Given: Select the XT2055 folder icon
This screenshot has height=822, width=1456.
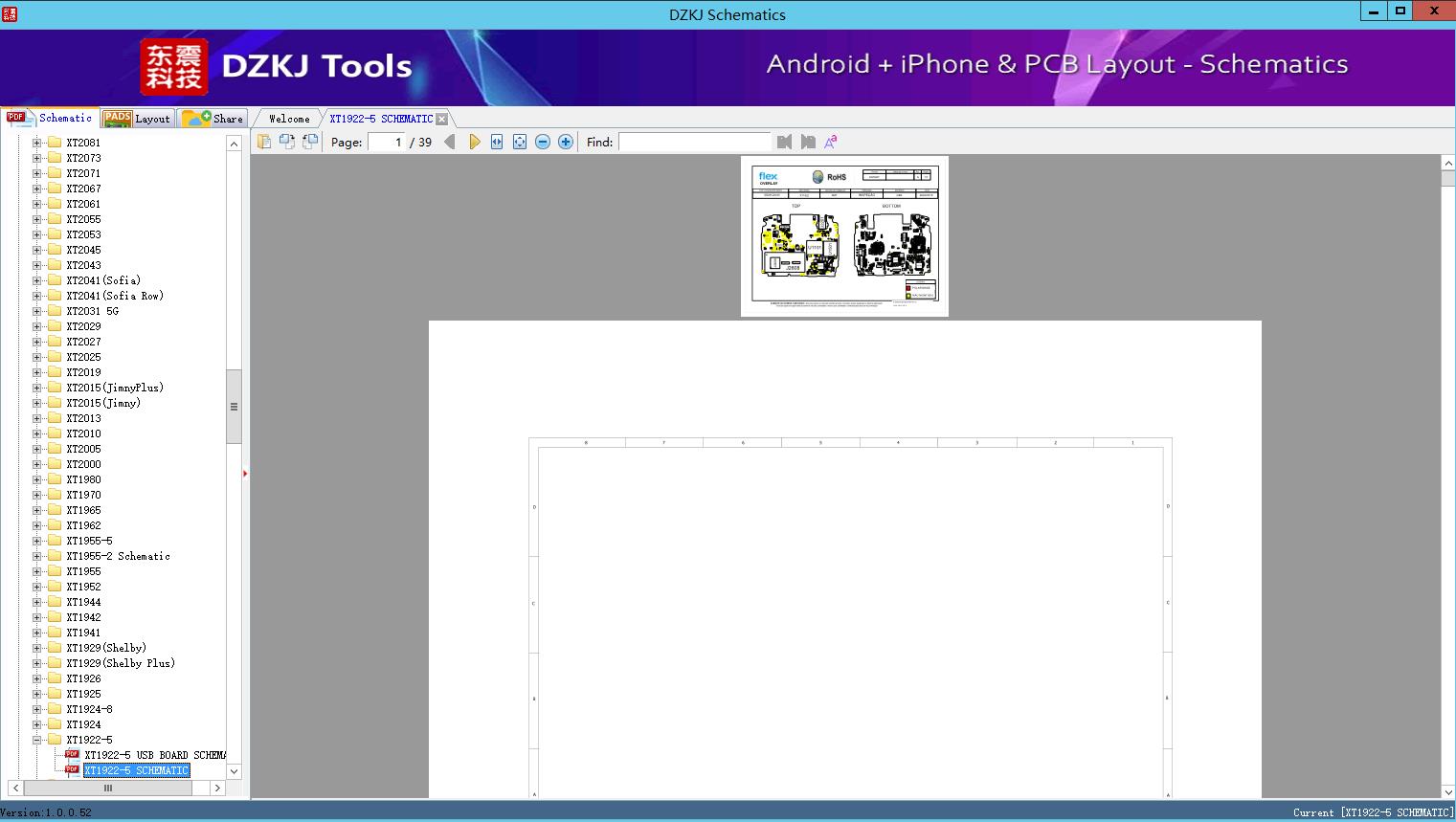Looking at the screenshot, I should point(55,219).
